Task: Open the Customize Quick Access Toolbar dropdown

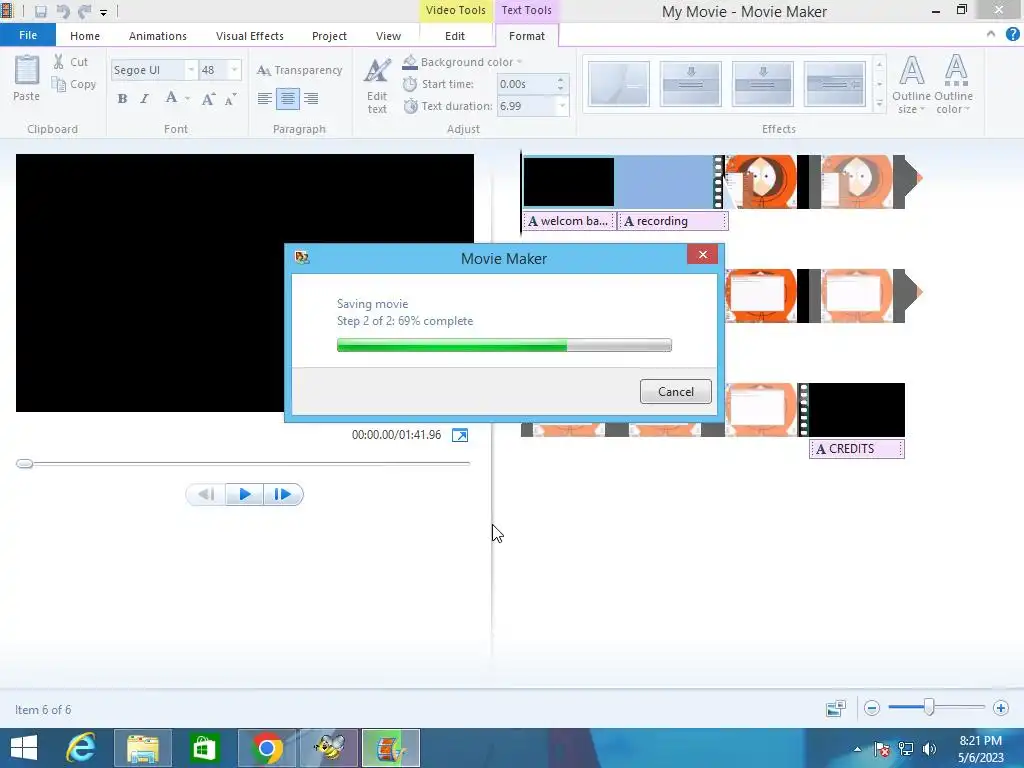Action: pos(103,12)
